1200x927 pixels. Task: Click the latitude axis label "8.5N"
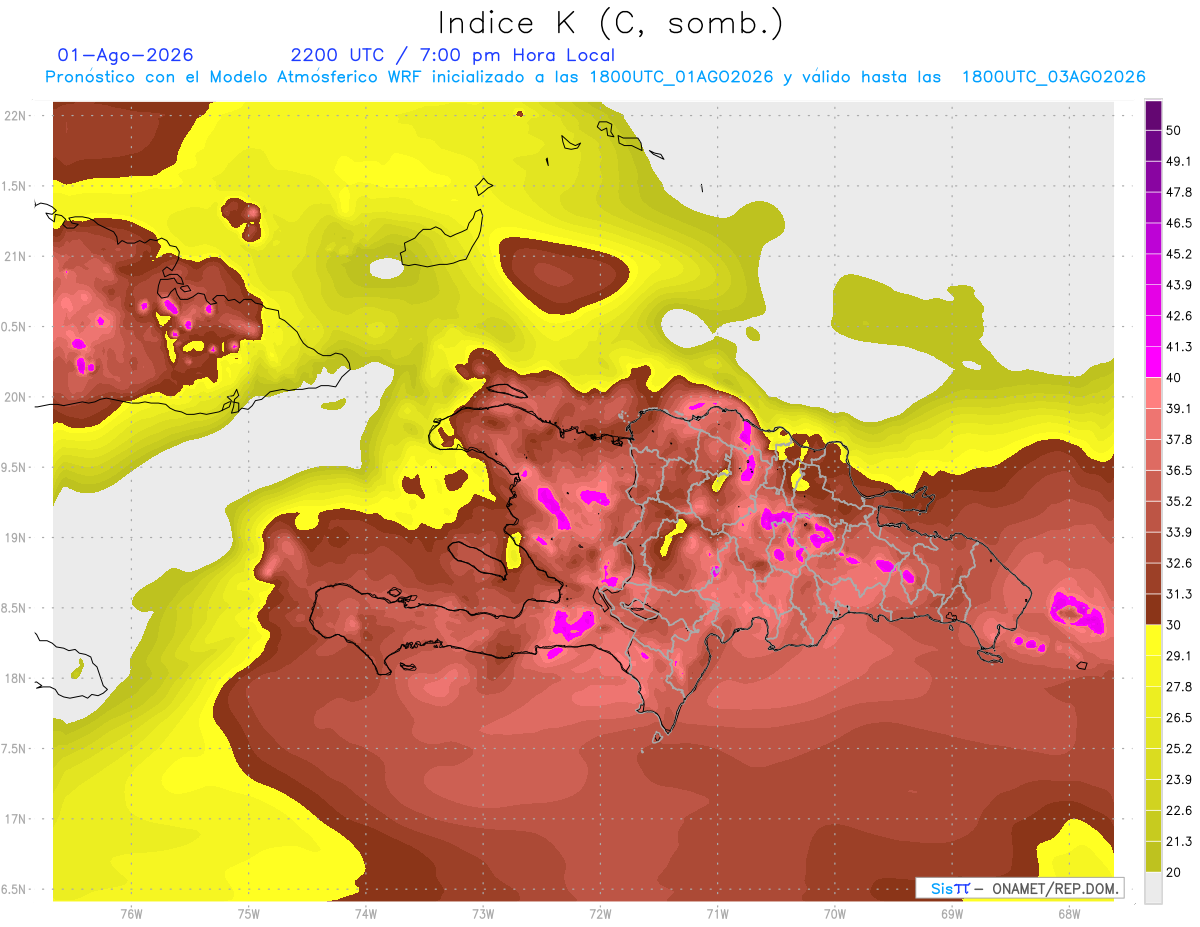click(15, 608)
